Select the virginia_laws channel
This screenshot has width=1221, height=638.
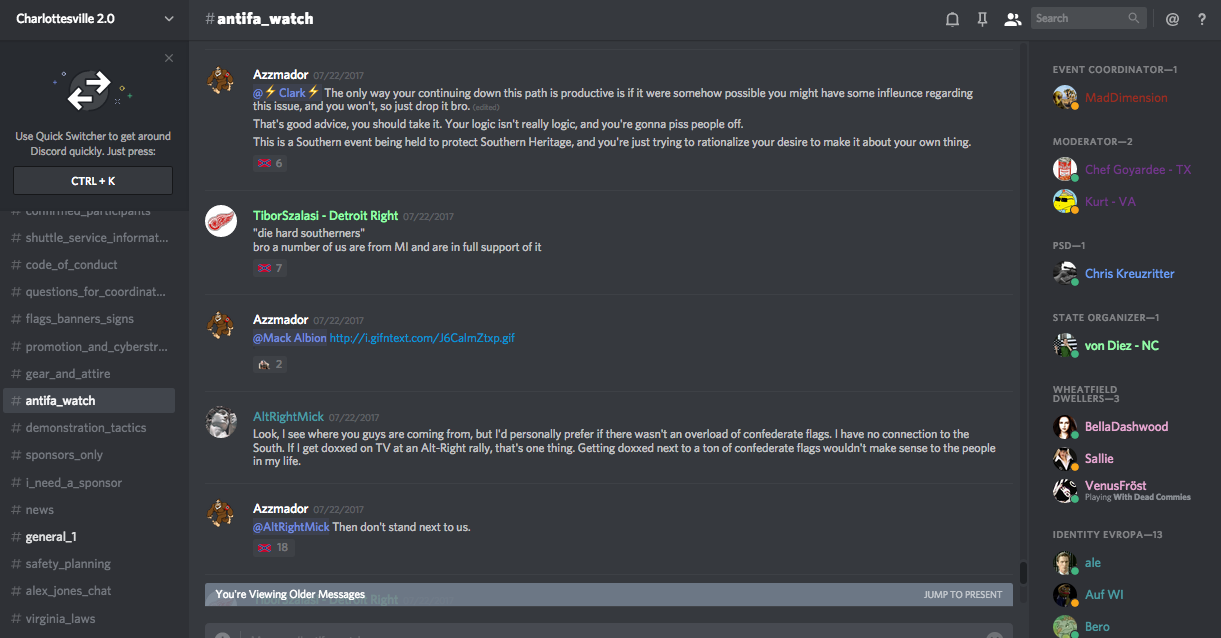tap(60, 618)
